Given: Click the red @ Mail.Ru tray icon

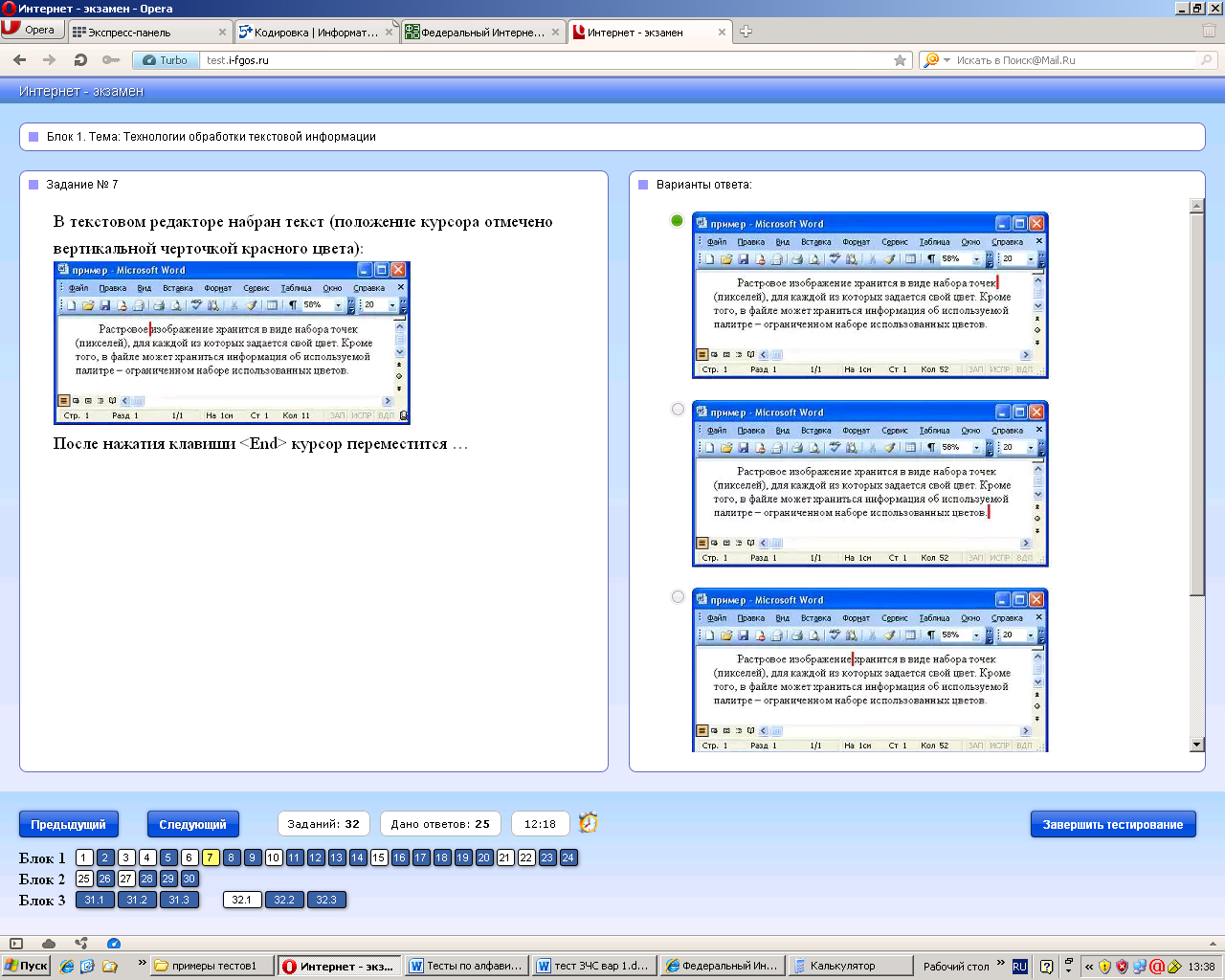Looking at the screenshot, I should (x=1156, y=967).
